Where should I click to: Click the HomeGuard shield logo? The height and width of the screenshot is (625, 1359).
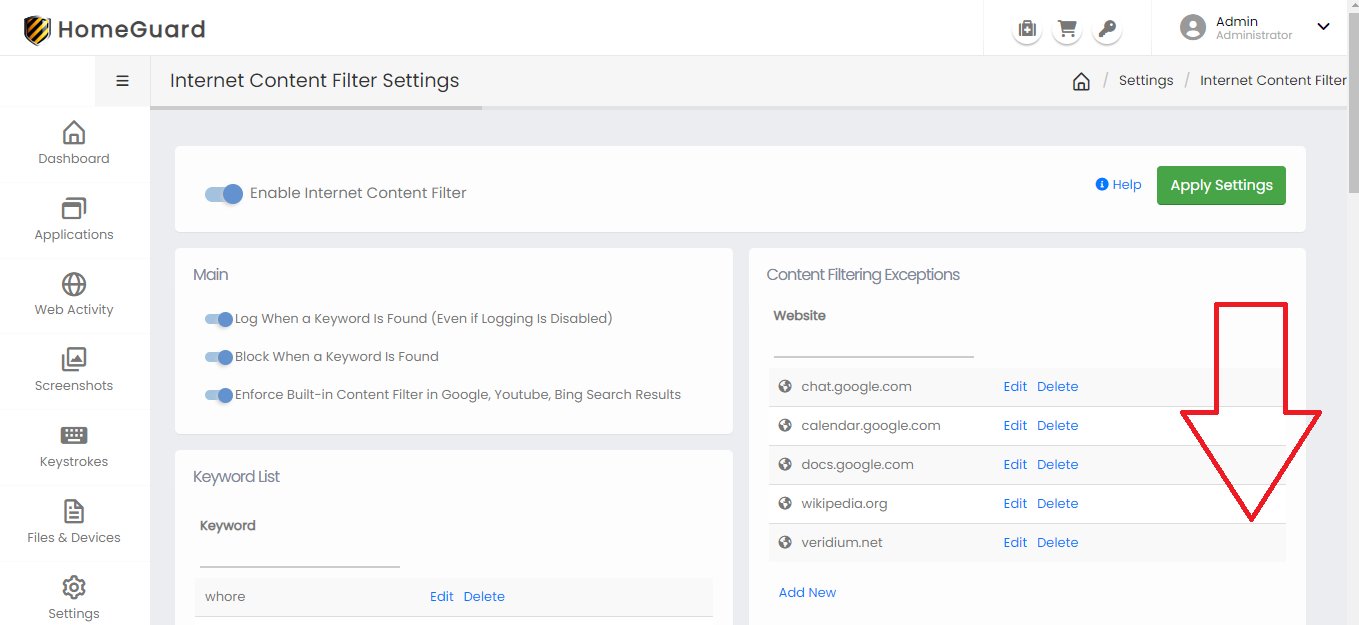(x=37, y=30)
